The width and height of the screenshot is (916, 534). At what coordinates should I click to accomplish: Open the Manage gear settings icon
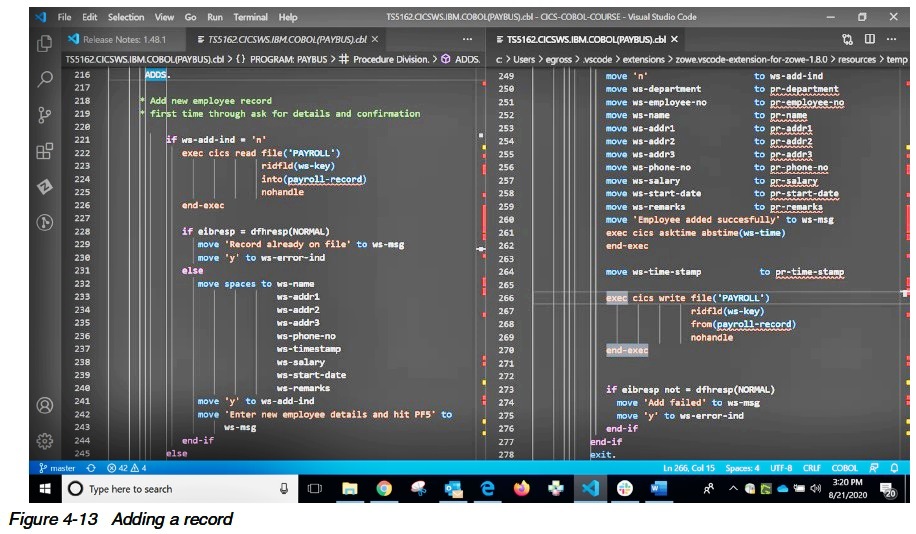point(44,440)
